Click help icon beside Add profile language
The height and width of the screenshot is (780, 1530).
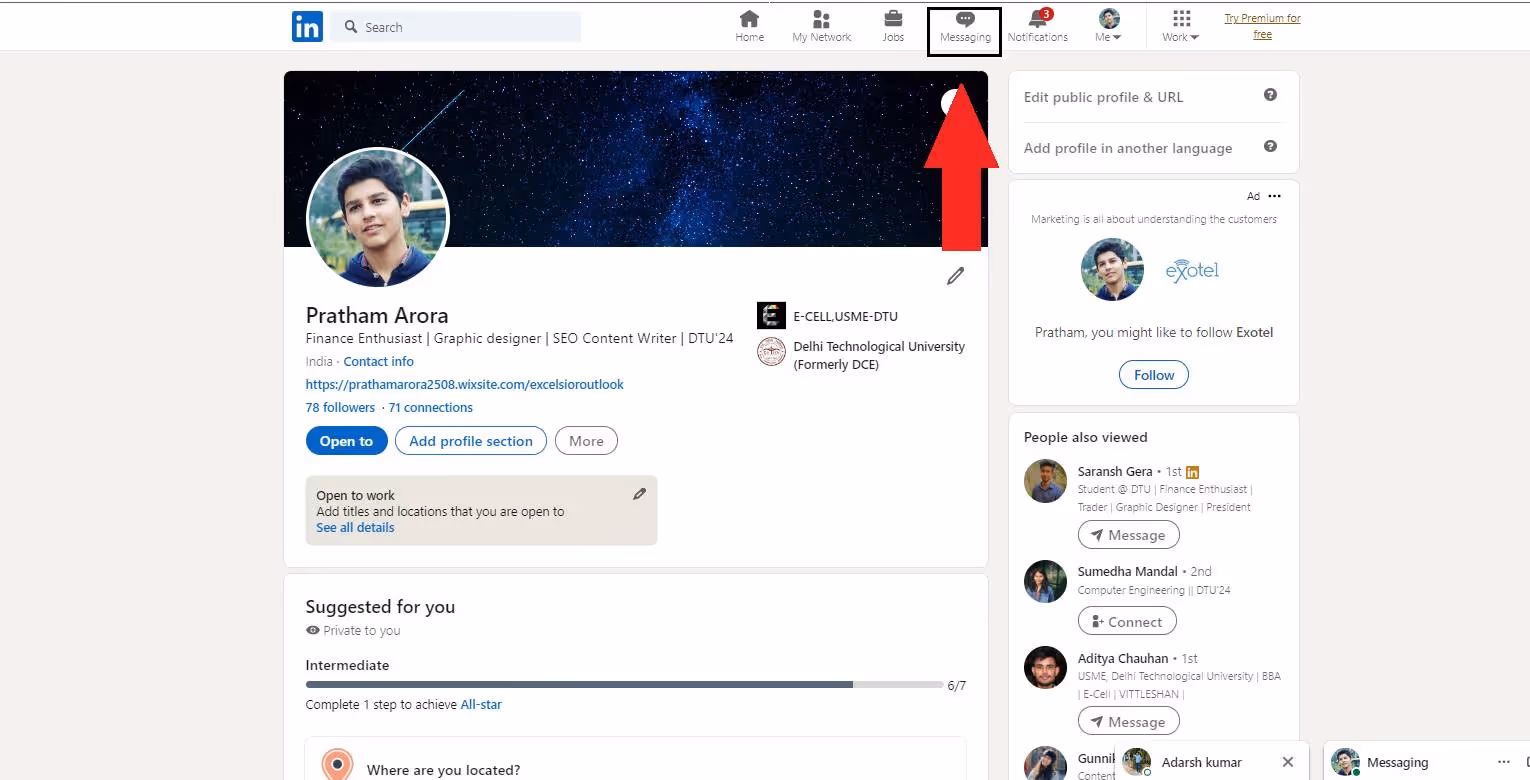click(1270, 146)
